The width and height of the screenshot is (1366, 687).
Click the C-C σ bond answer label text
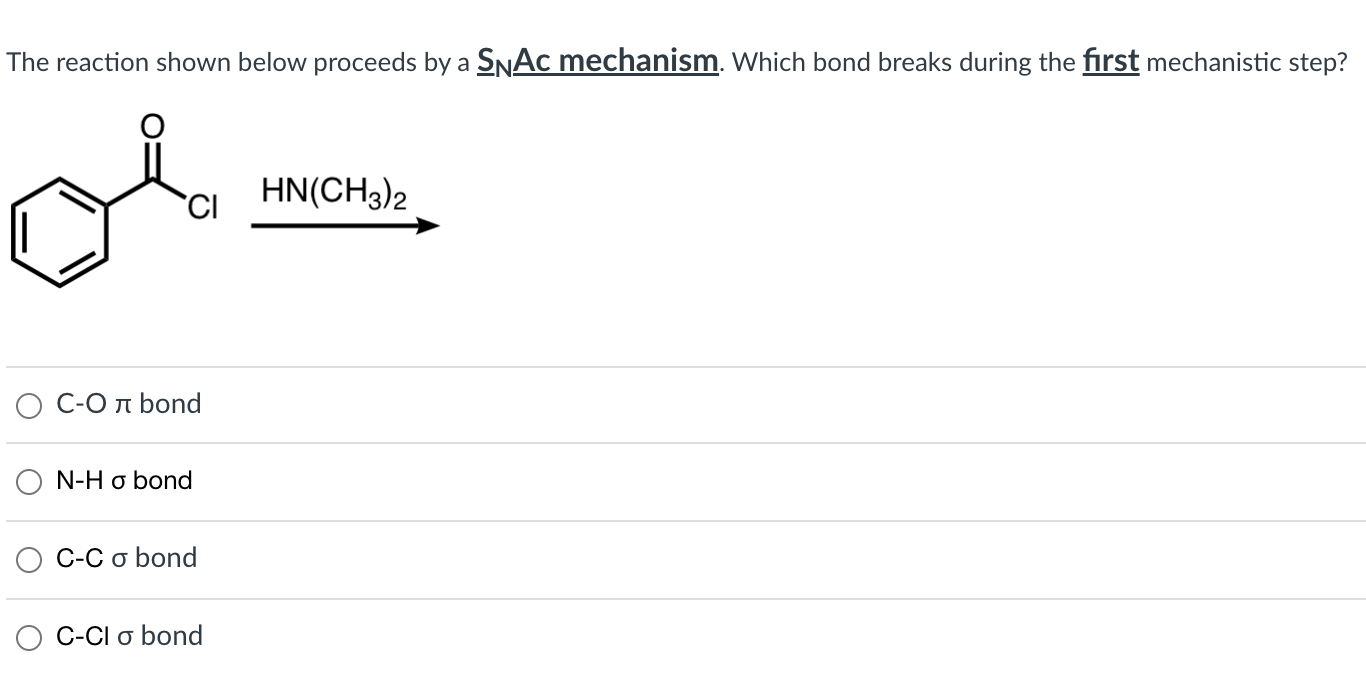(125, 558)
